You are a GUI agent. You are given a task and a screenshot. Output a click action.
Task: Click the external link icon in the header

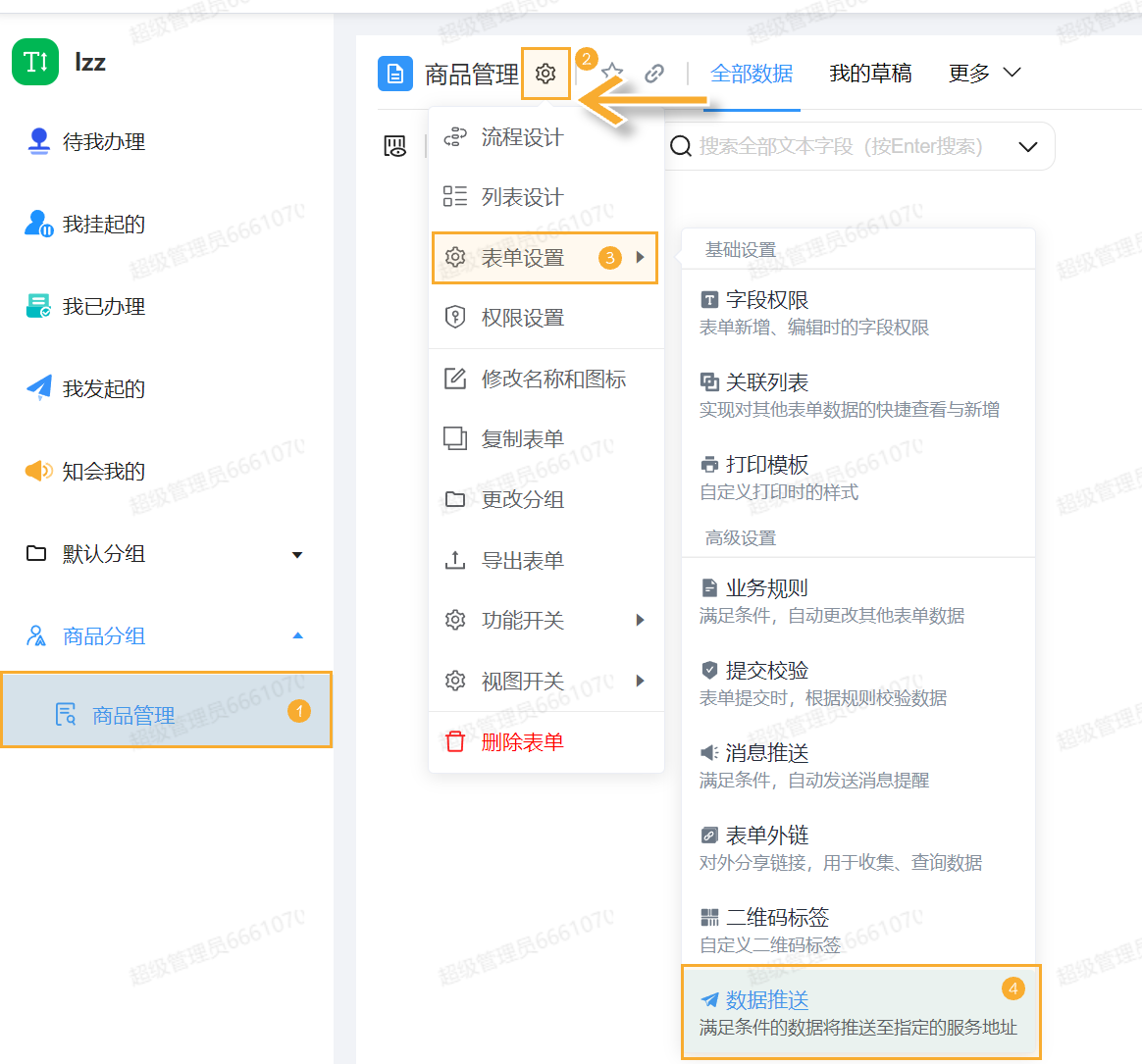click(655, 73)
